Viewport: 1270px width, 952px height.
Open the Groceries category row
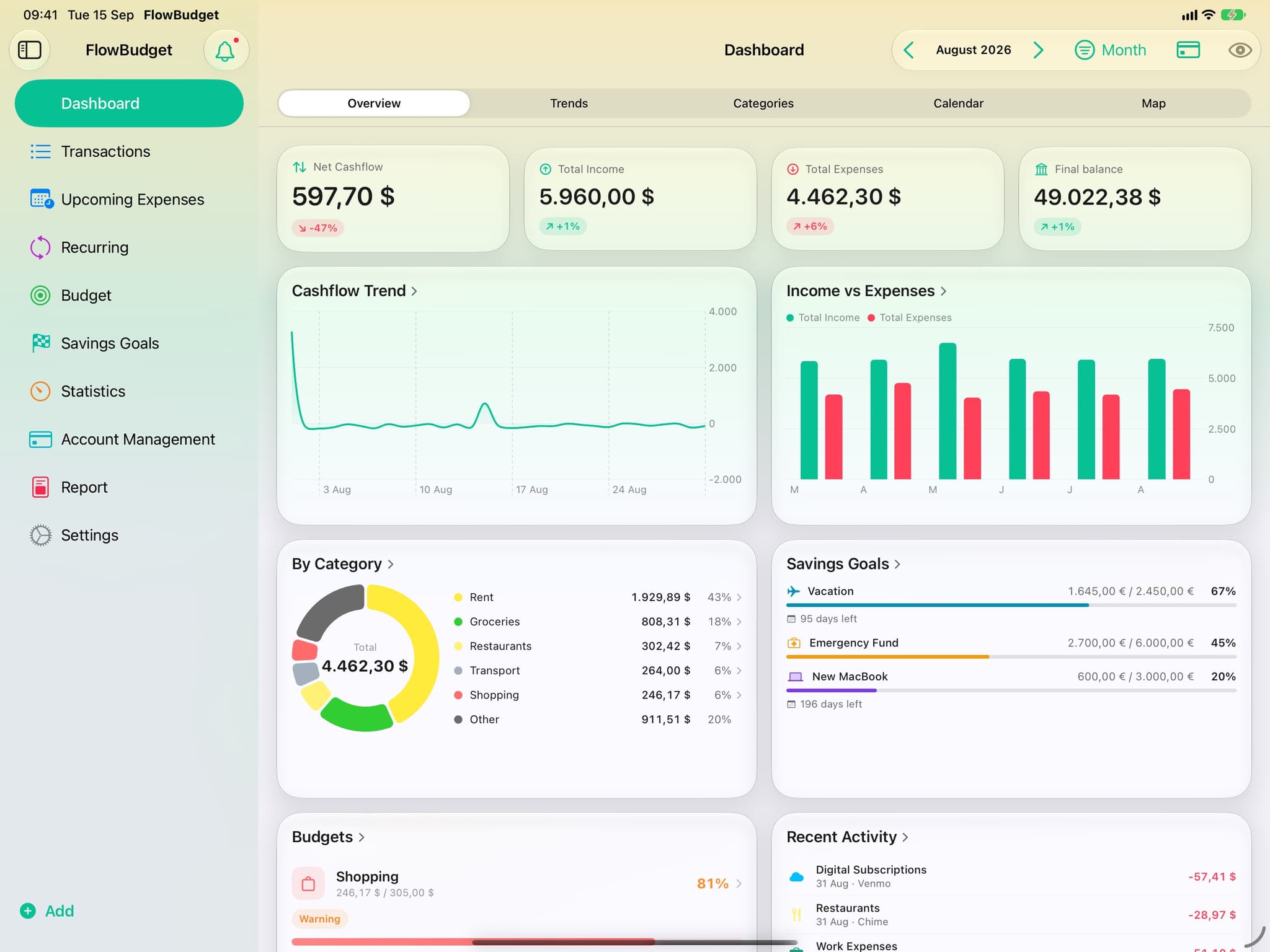[598, 622]
